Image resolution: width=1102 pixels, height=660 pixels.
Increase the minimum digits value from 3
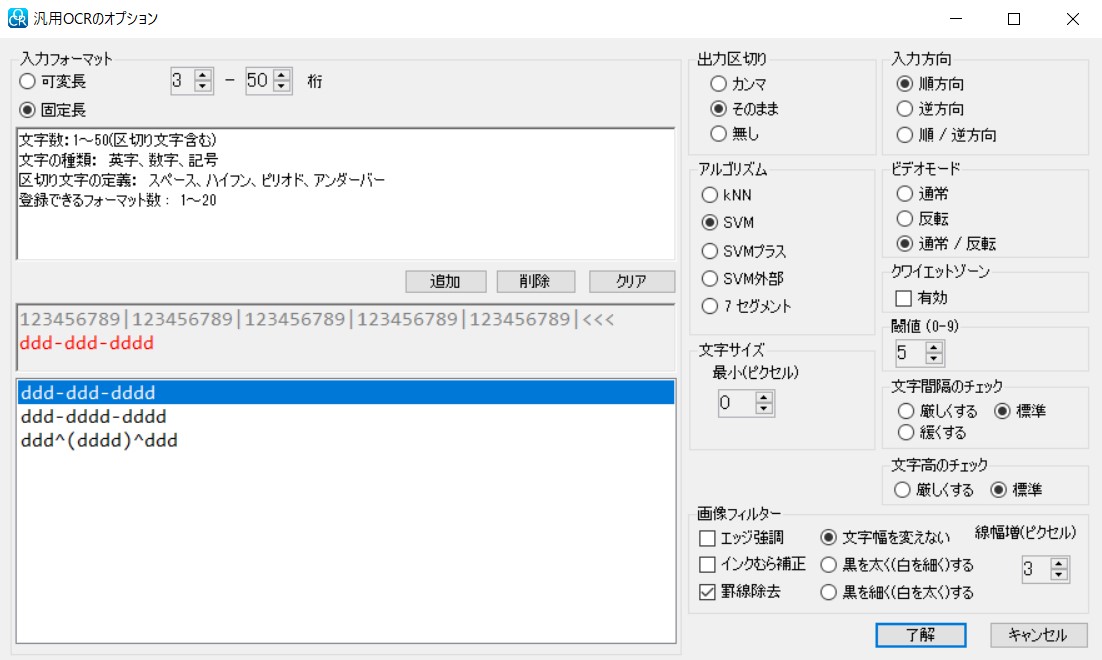point(204,76)
